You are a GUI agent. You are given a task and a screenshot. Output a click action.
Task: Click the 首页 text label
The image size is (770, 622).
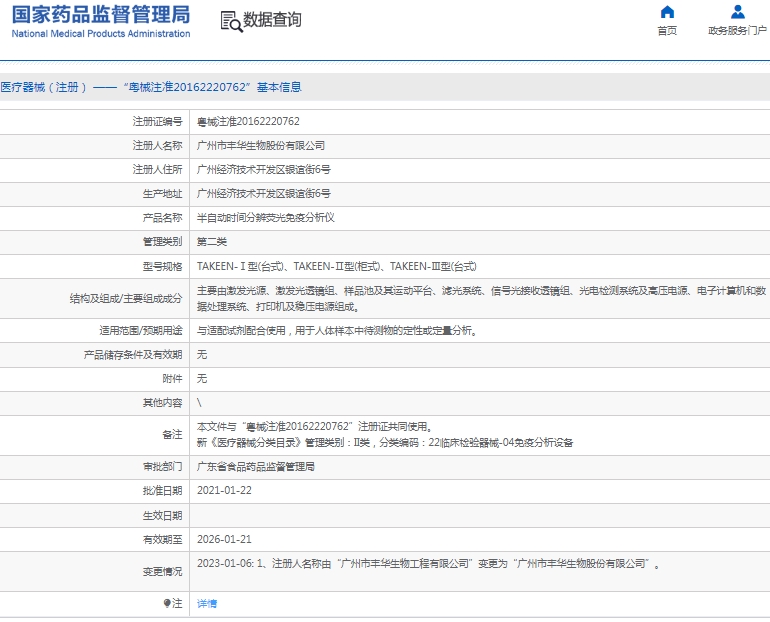(x=667, y=30)
